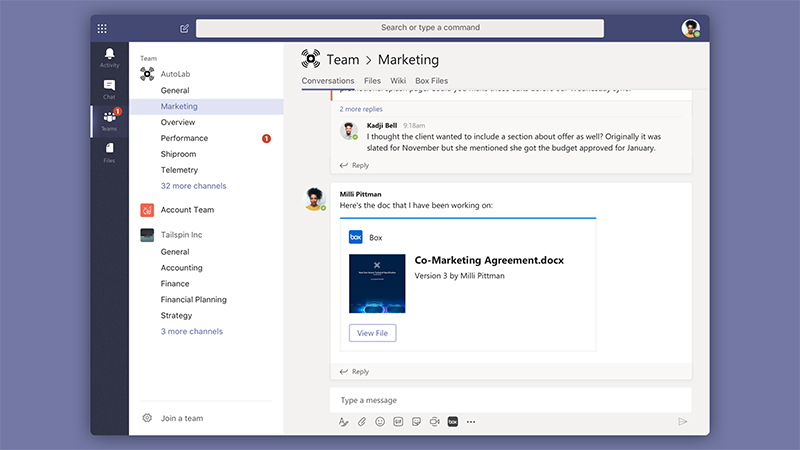Open the document preview thumbnail
The width and height of the screenshot is (800, 450).
point(377,284)
